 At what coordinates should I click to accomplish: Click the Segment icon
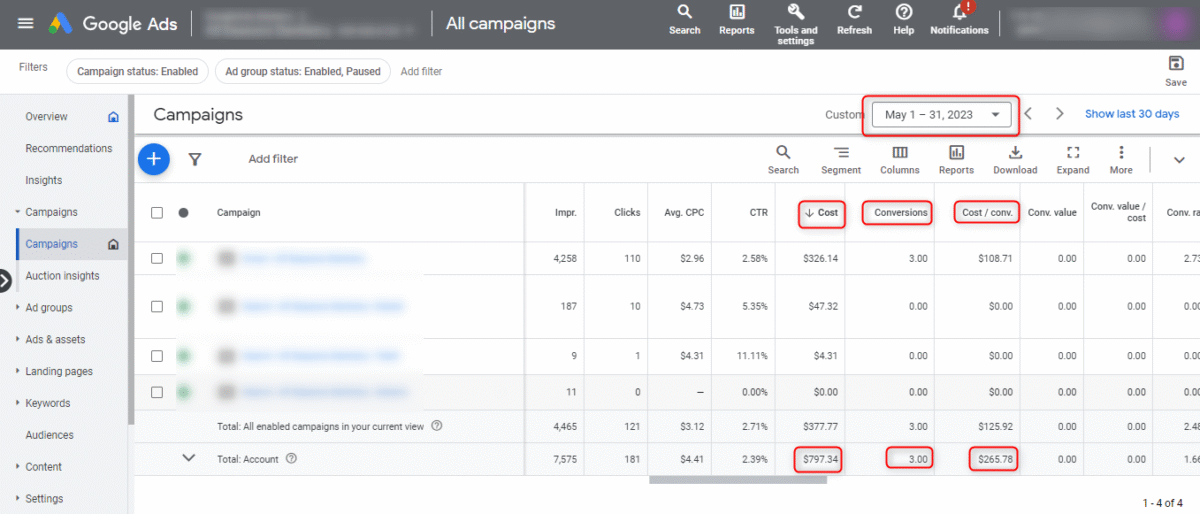click(x=841, y=153)
